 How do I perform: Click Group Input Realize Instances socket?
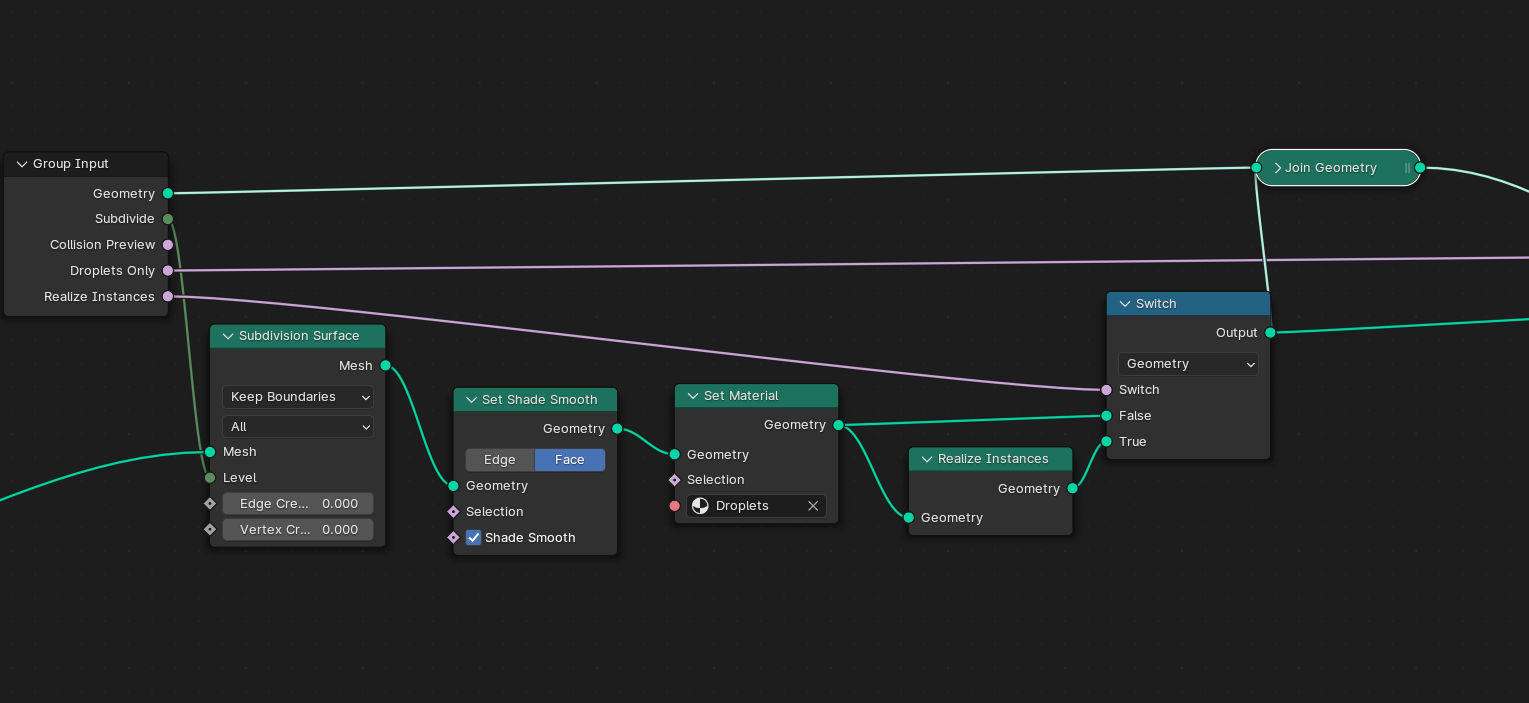[168, 297]
